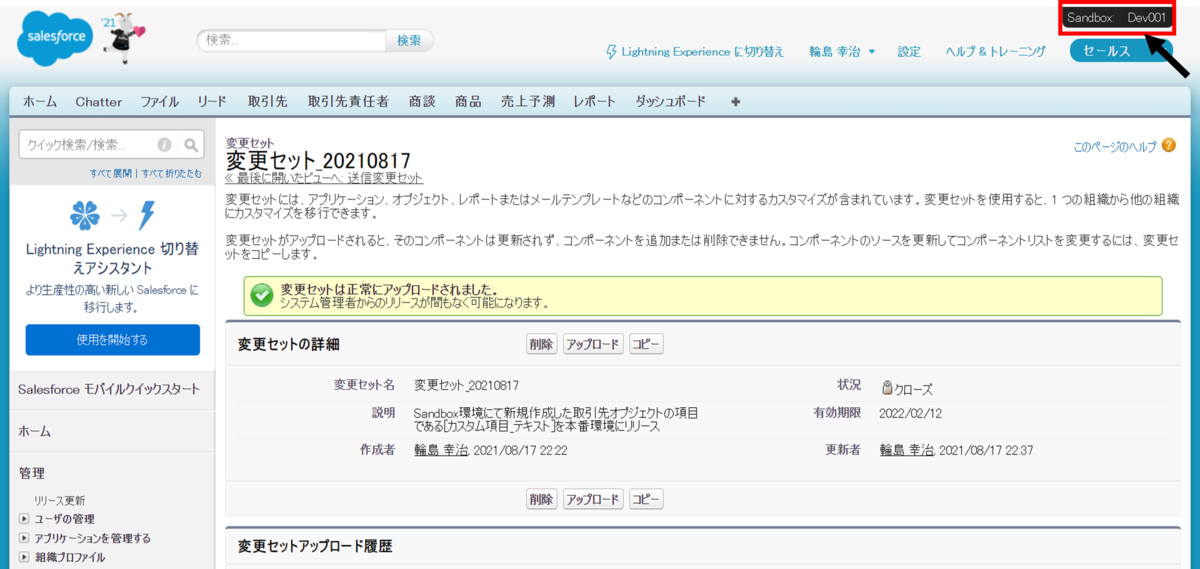Click 輪島 幸治 link in the 更新者 row
The width and height of the screenshot is (1200, 569).
coord(907,450)
